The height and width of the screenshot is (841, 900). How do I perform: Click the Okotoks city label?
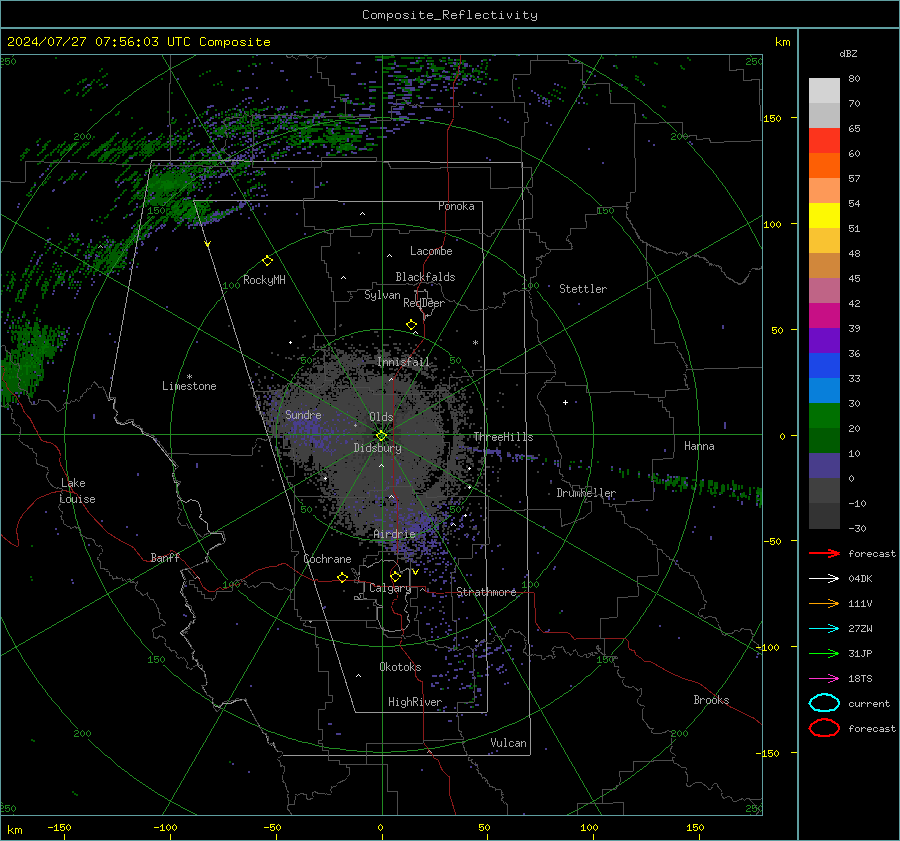400,667
